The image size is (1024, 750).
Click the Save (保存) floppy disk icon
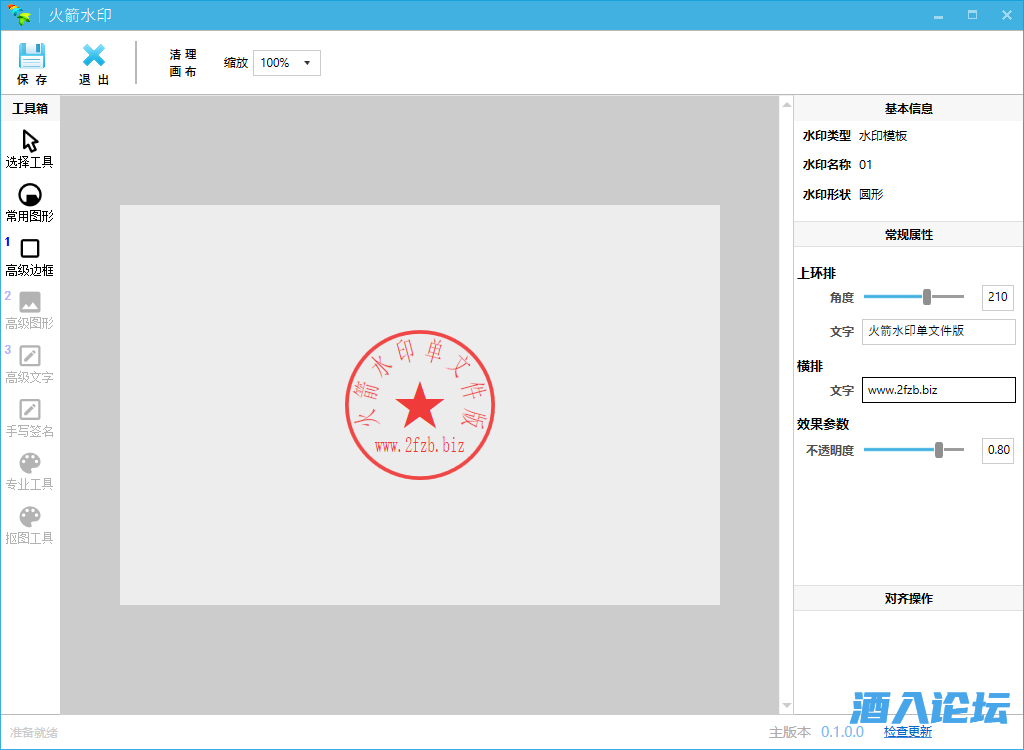point(32,57)
